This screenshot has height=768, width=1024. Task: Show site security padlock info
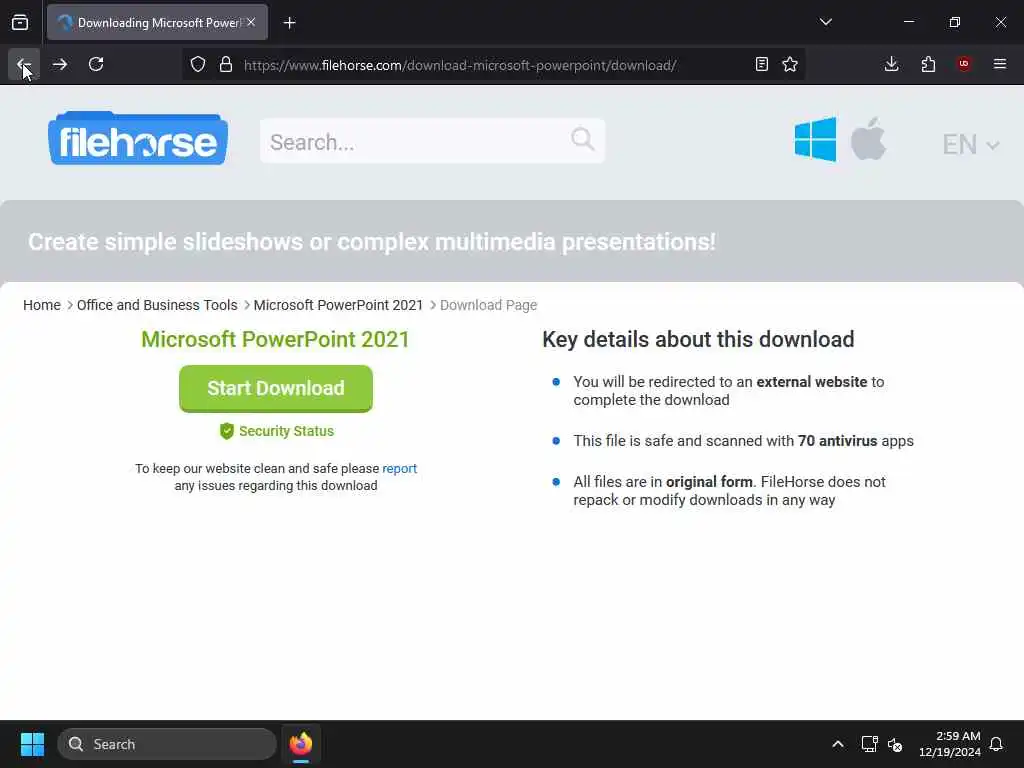(x=226, y=64)
